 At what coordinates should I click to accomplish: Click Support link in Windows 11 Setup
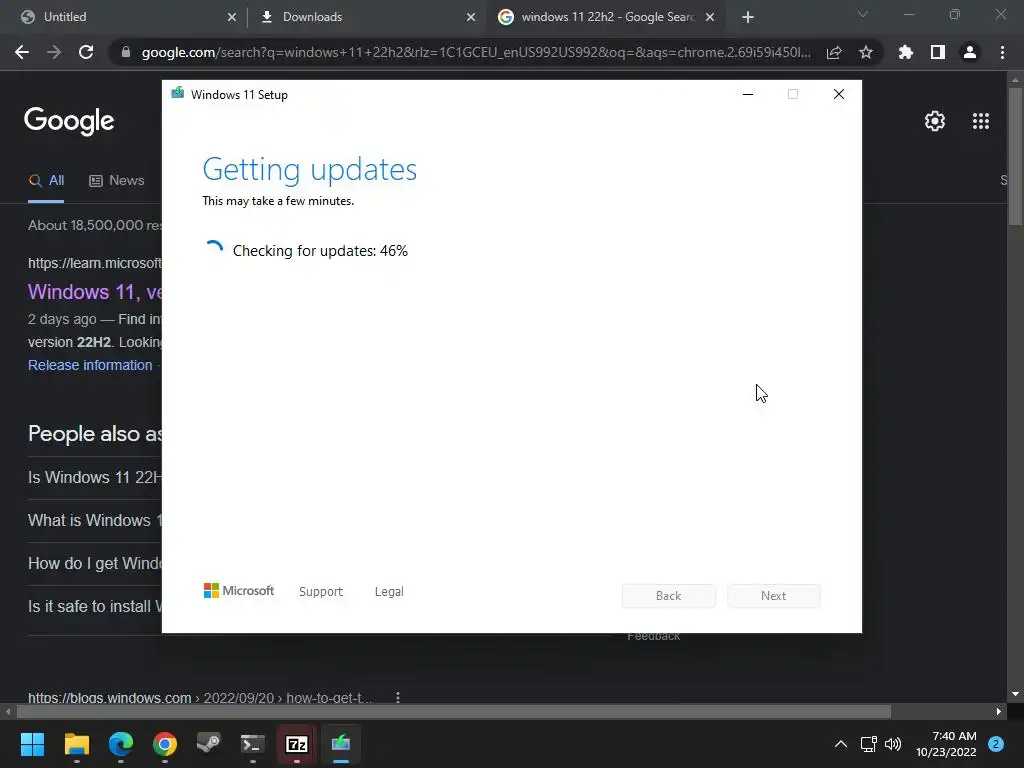[321, 592]
